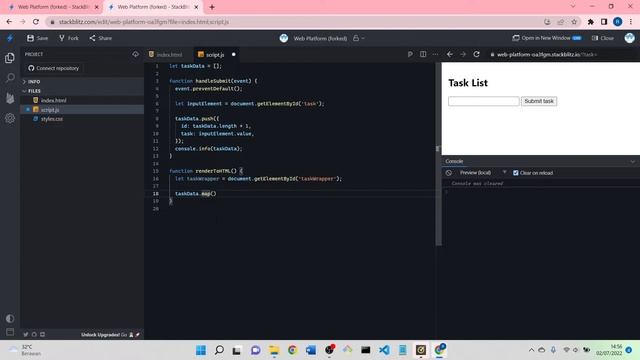The width and height of the screenshot is (640, 360).
Task: Close the second browser tab
Action: 196,7
